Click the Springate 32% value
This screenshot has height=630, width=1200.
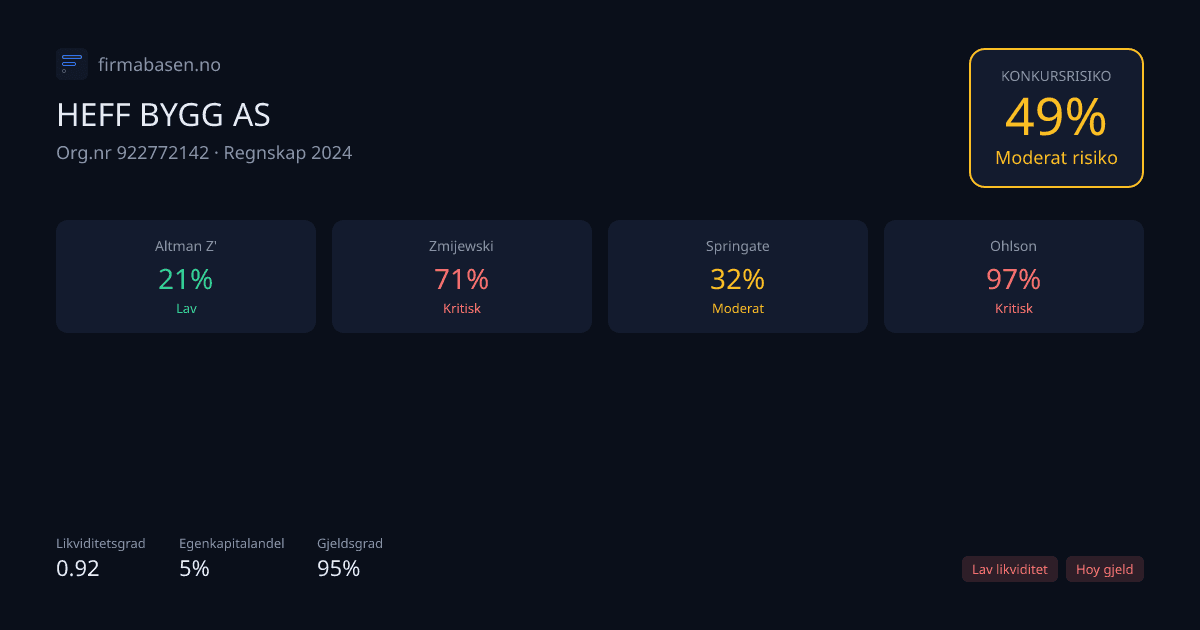[x=737, y=279]
